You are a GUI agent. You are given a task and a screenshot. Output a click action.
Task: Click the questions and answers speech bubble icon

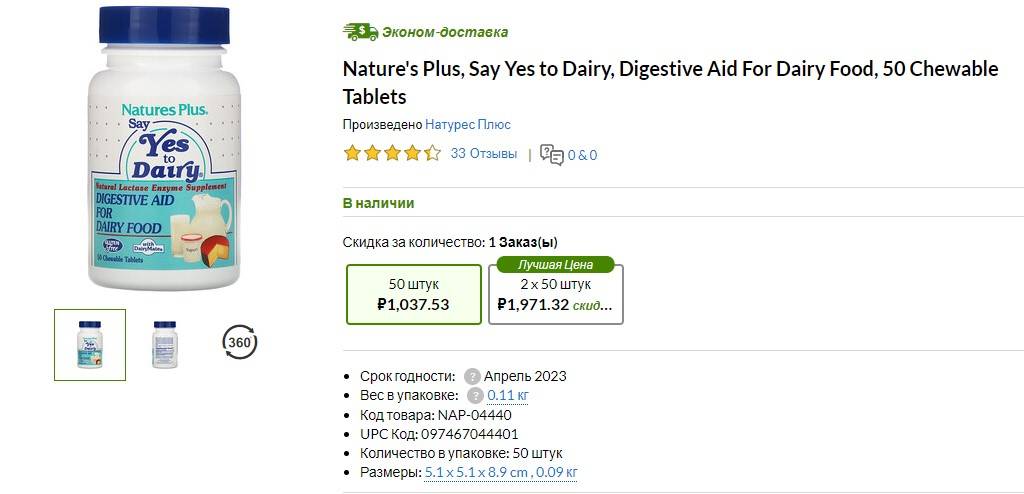(x=551, y=154)
